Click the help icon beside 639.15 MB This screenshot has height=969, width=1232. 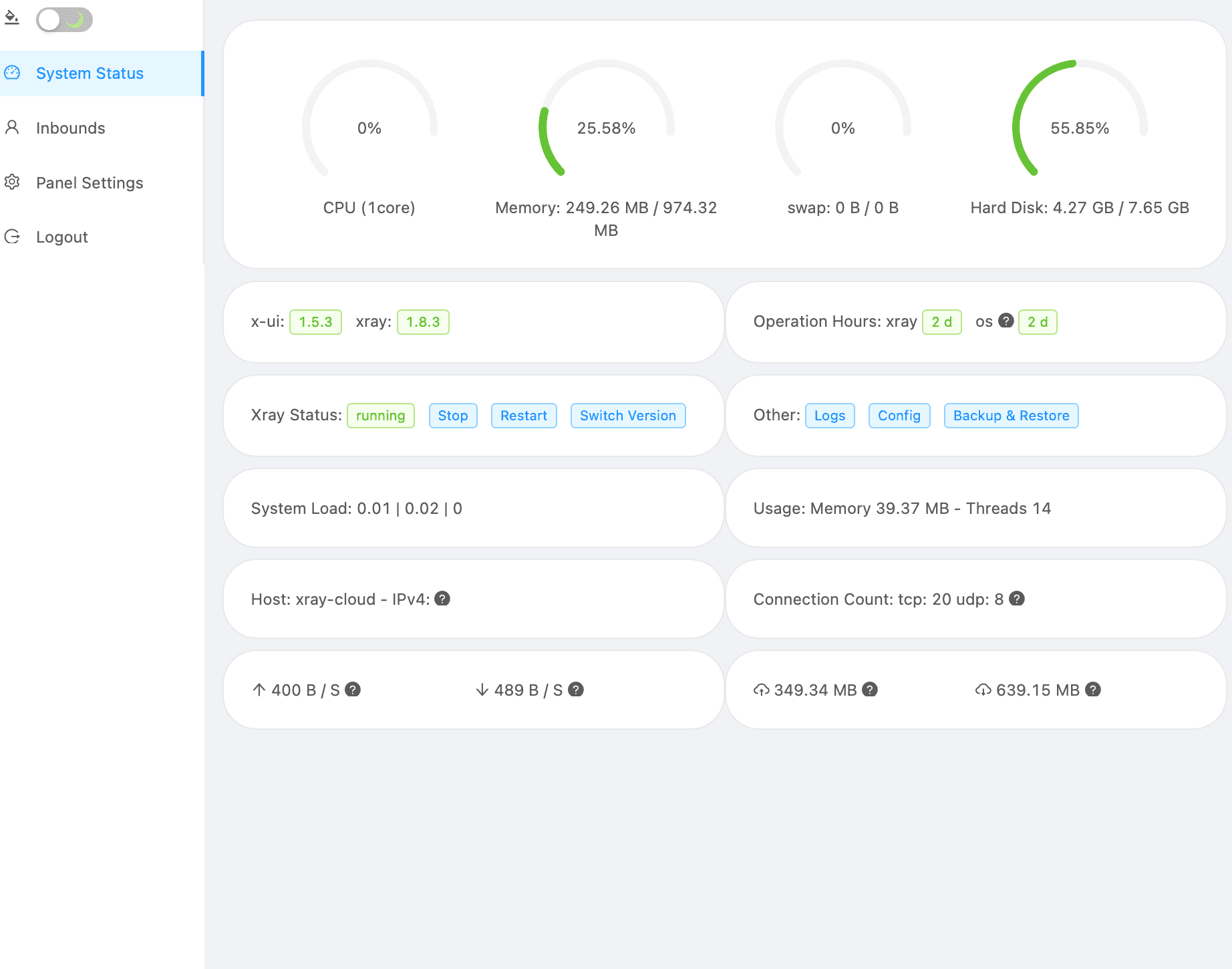pyautogui.click(x=1093, y=690)
